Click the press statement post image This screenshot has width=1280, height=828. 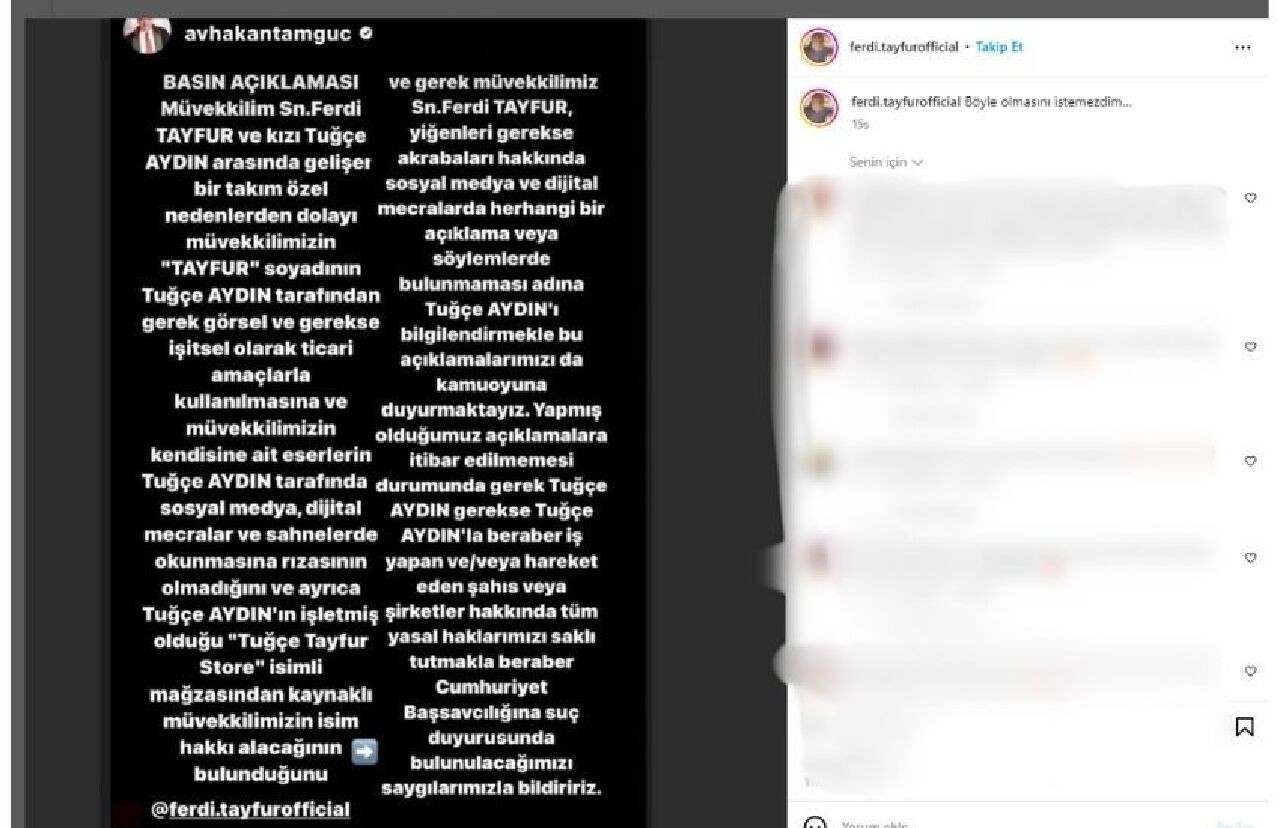[379, 421]
